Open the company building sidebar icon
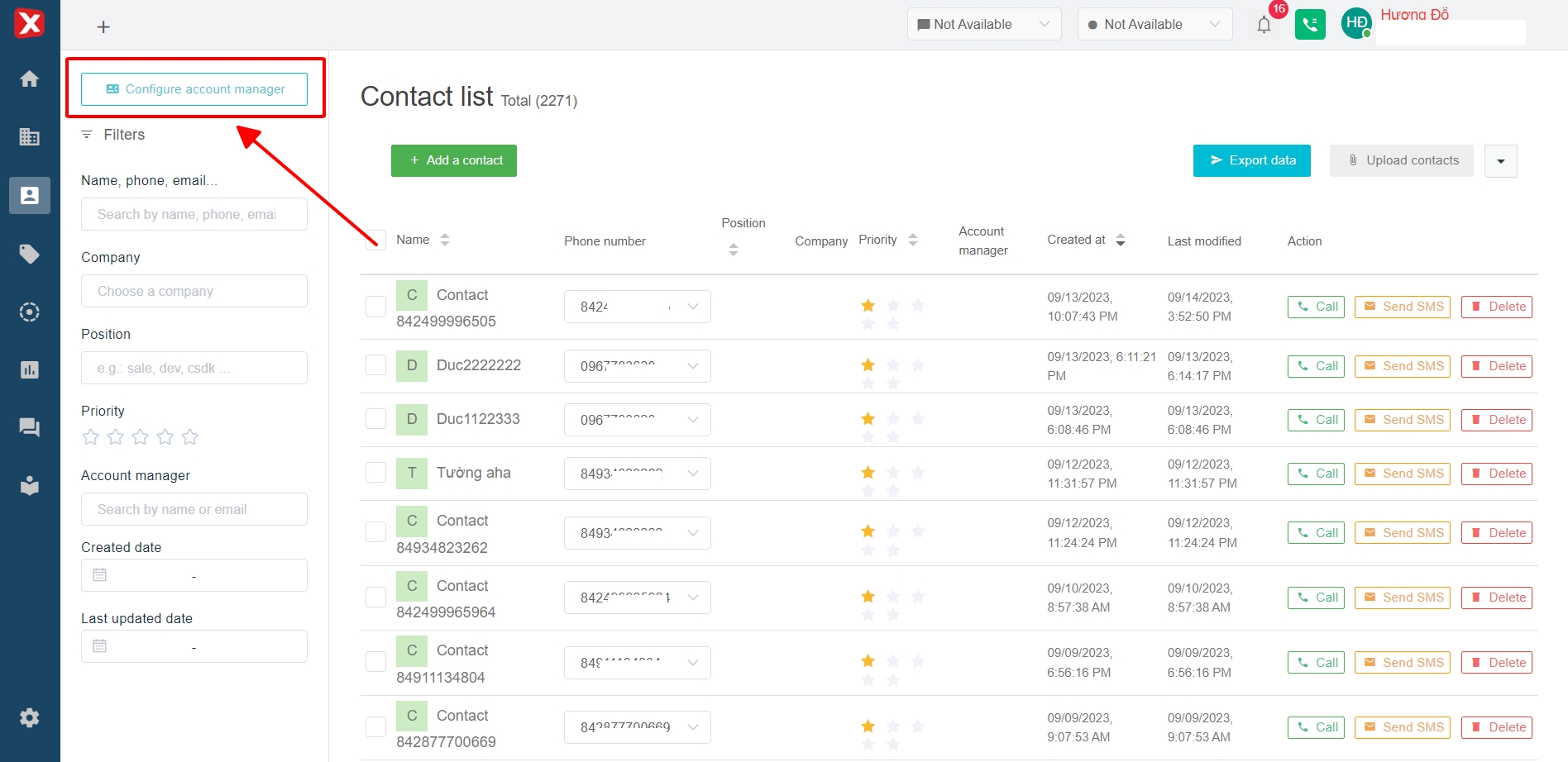This screenshot has height=762, width=1568. point(30,137)
